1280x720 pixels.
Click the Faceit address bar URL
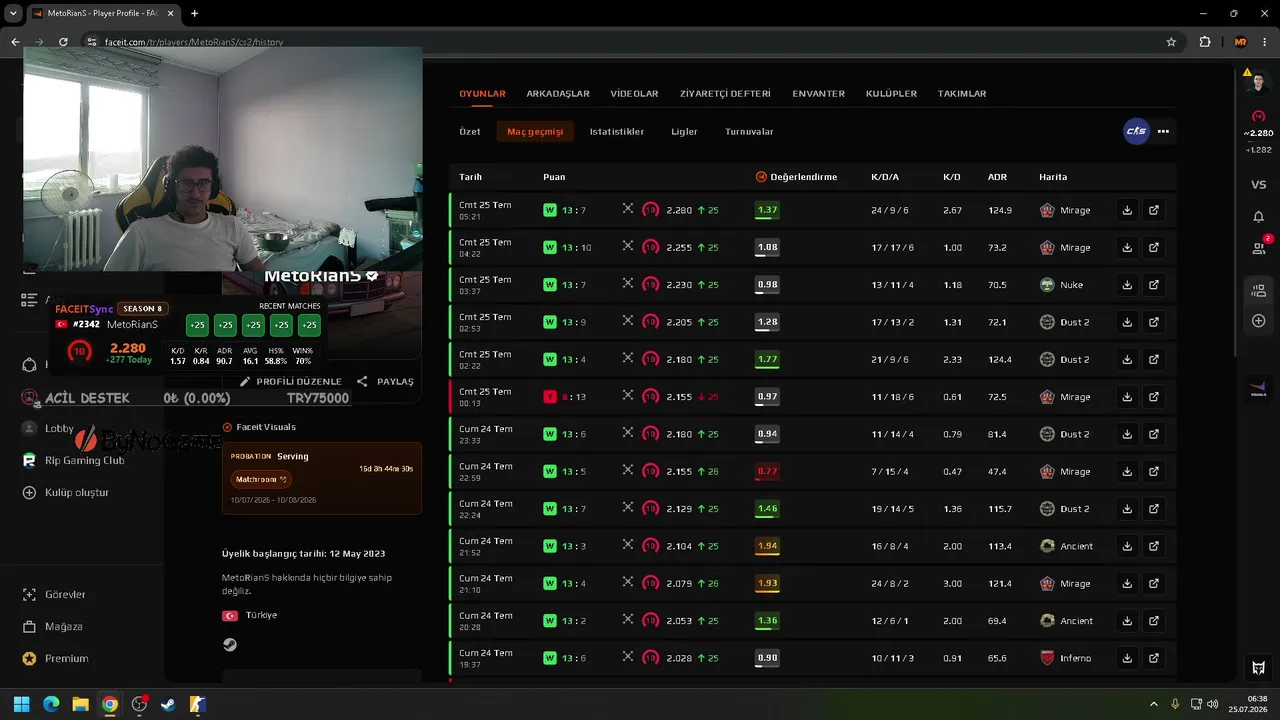tap(194, 42)
